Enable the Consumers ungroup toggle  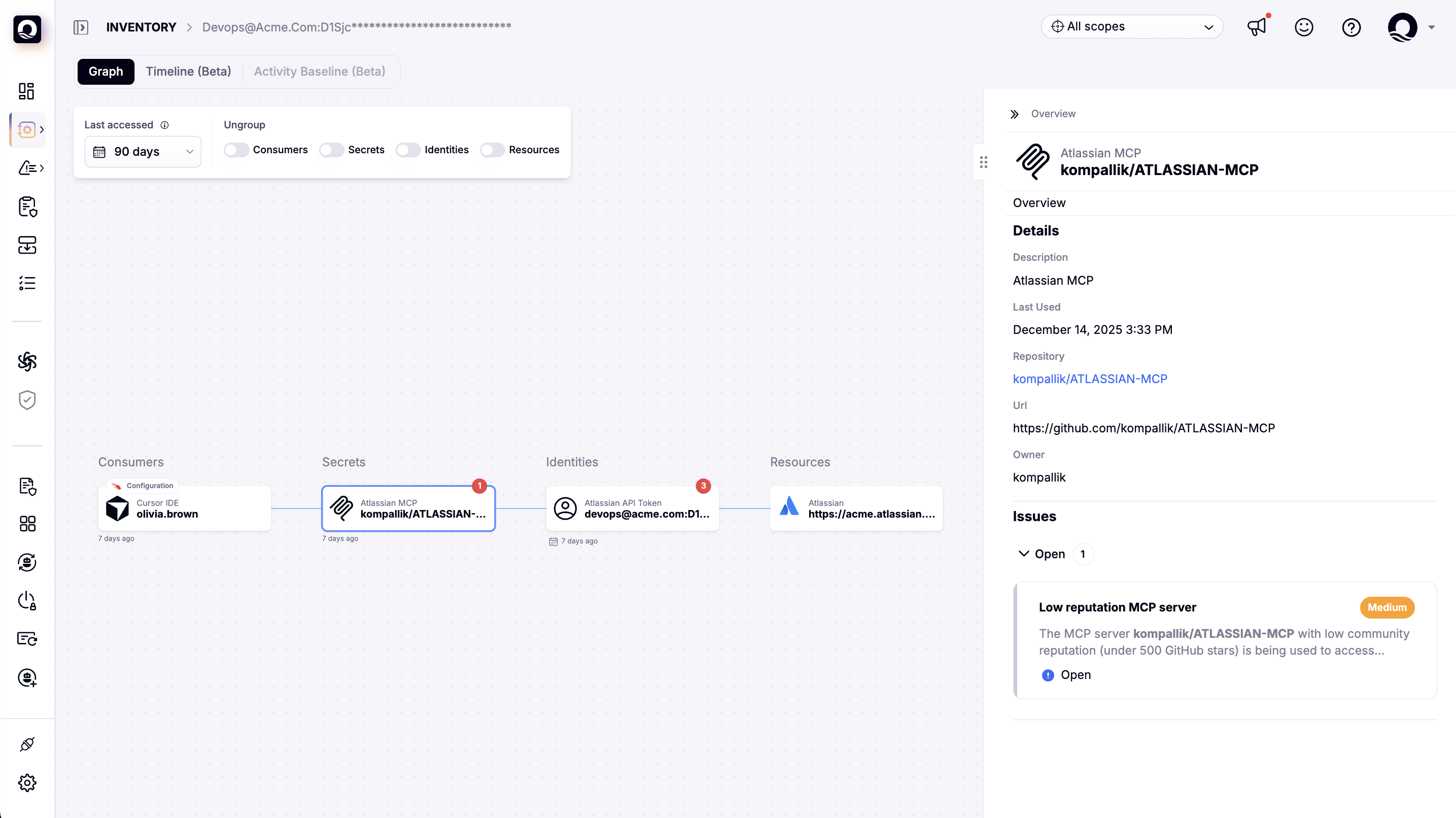(236, 150)
